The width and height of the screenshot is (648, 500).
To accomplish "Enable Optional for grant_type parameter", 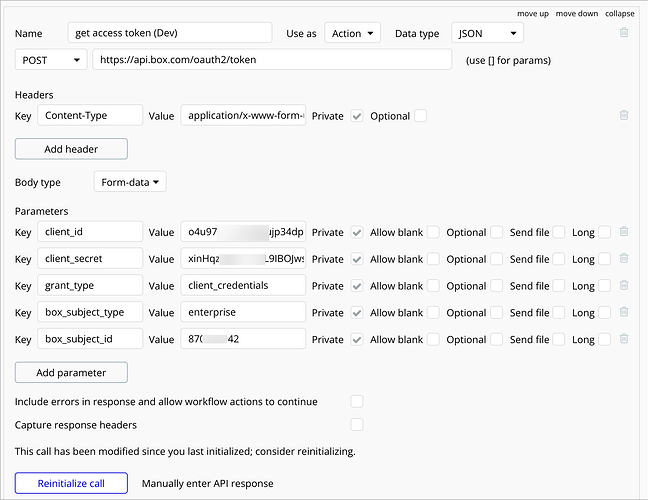I will coord(497,286).
